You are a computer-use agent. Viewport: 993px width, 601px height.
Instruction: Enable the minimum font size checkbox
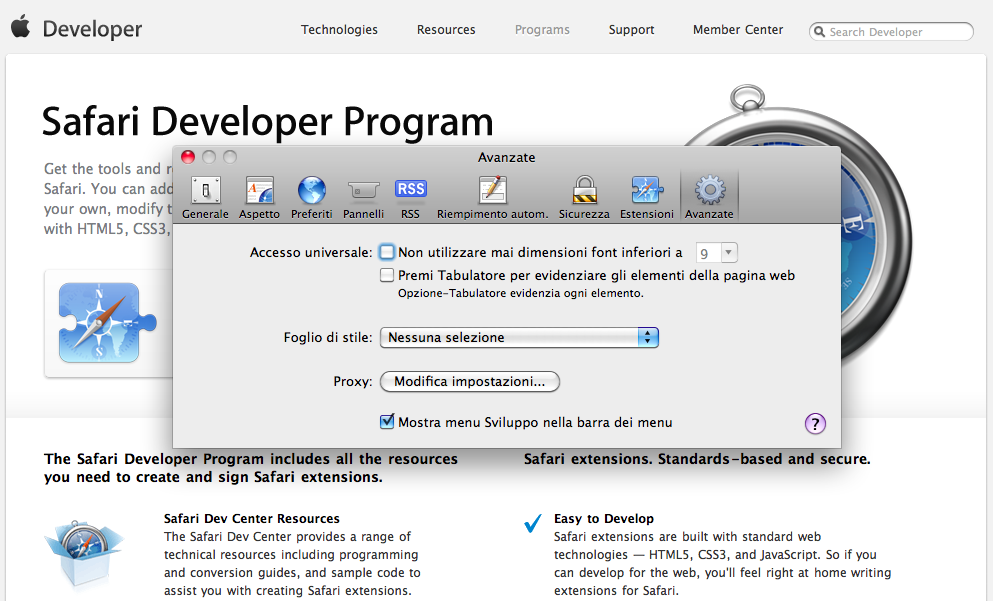pos(386,252)
